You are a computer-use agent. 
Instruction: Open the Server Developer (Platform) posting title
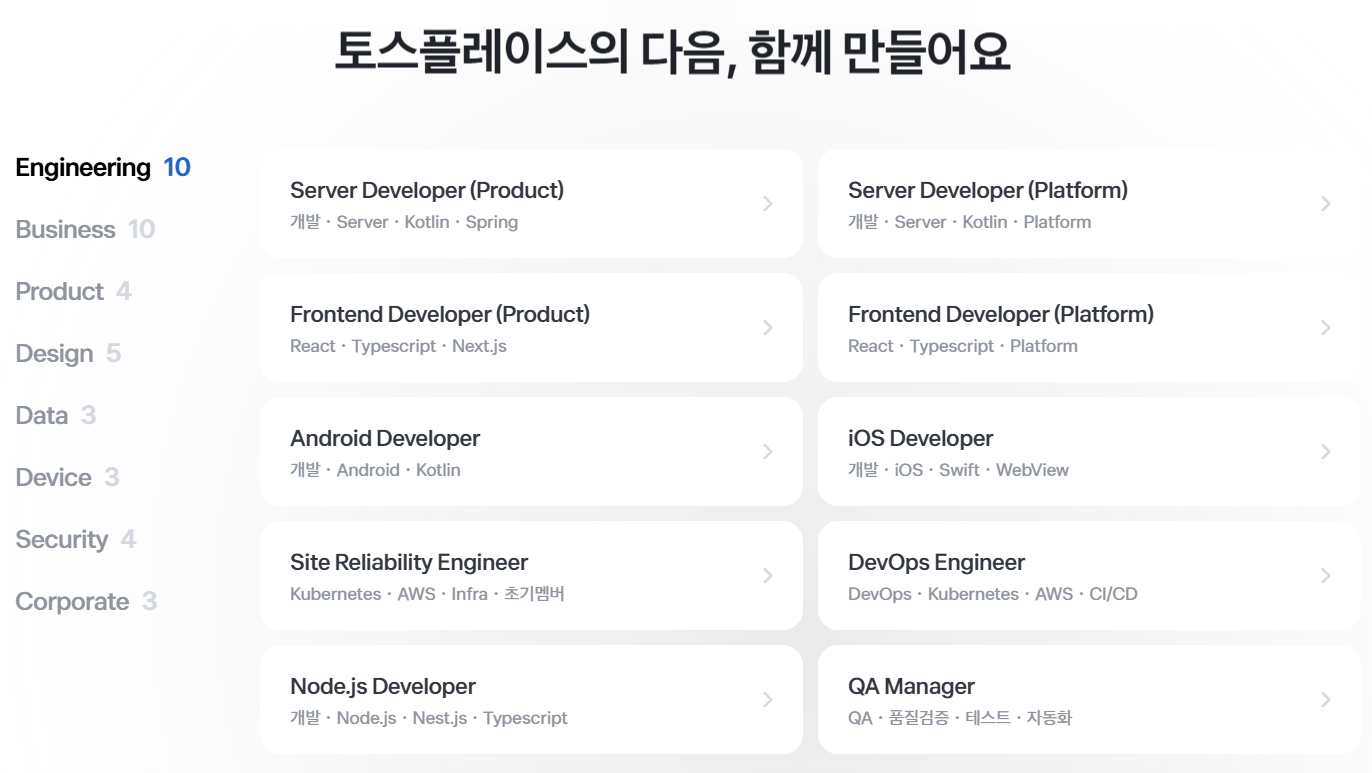[988, 190]
